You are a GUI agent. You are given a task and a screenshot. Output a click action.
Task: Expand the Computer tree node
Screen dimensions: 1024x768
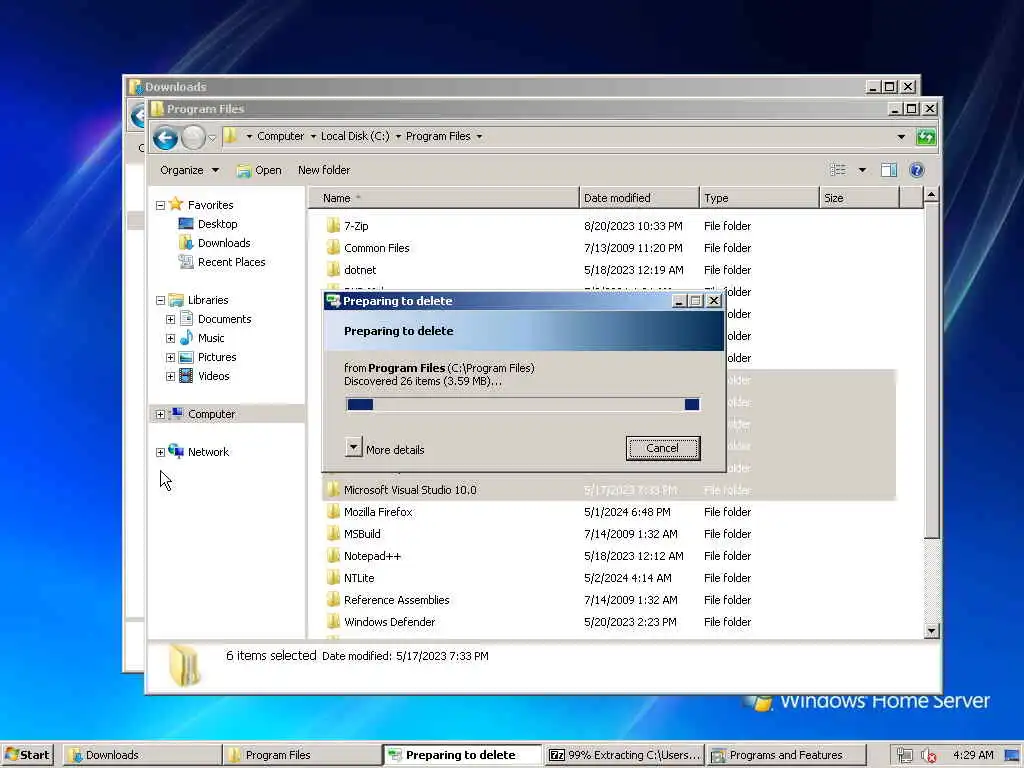[161, 415]
